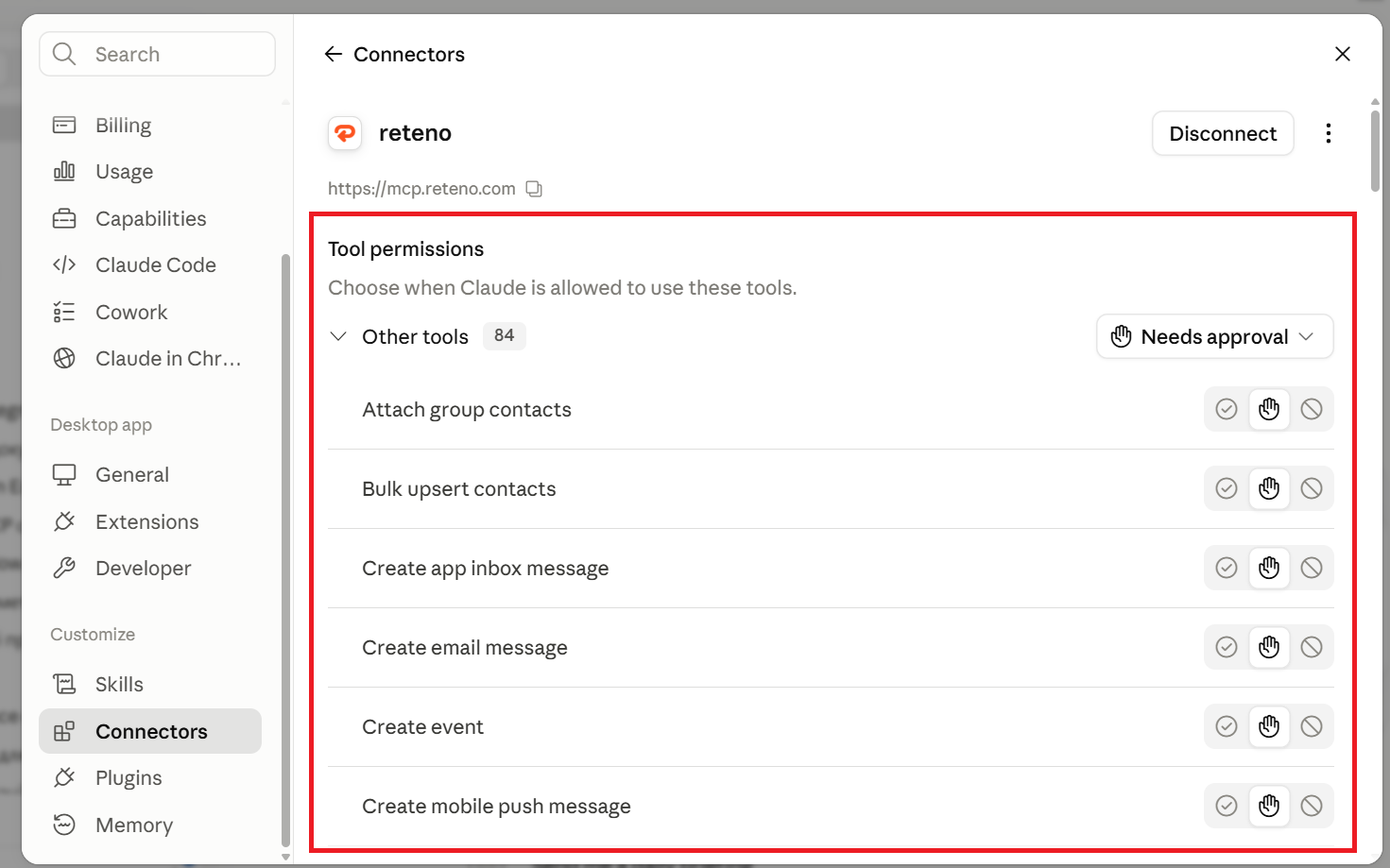
Task: Open Claude Code settings
Action: (x=150, y=264)
